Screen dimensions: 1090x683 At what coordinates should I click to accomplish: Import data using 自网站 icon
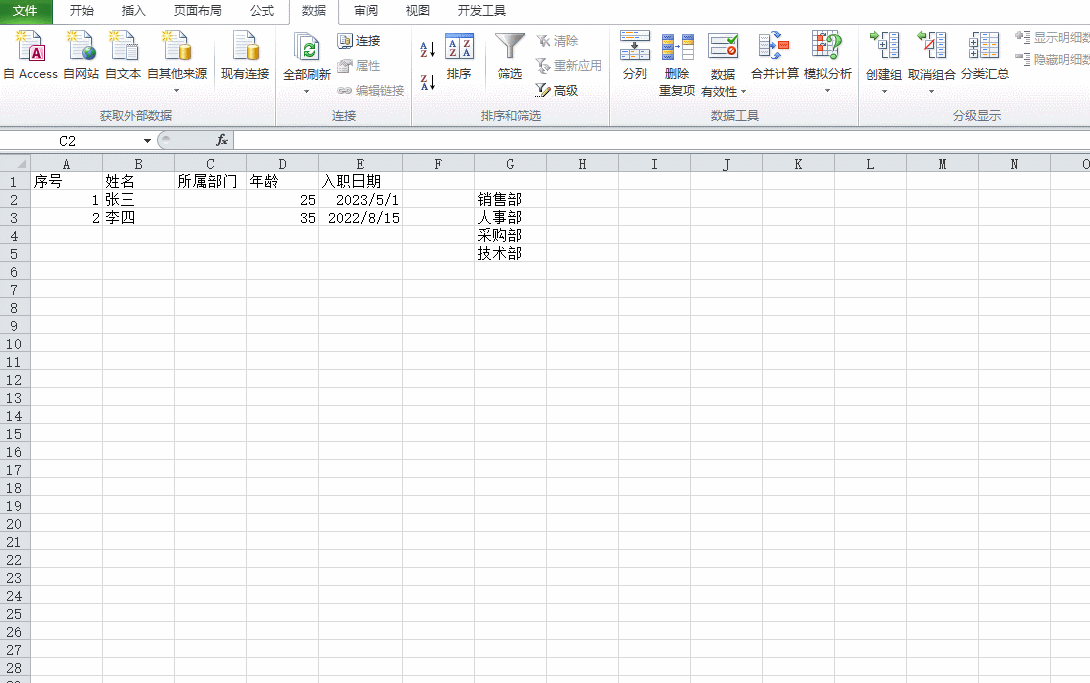pos(81,48)
